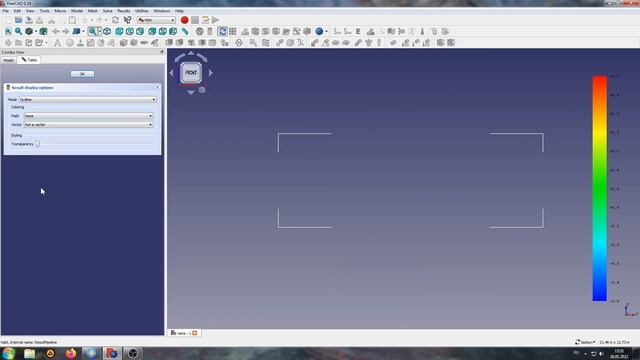The image size is (640, 360).
Task: Open the Field dropdown showing None
Action: pos(88,116)
